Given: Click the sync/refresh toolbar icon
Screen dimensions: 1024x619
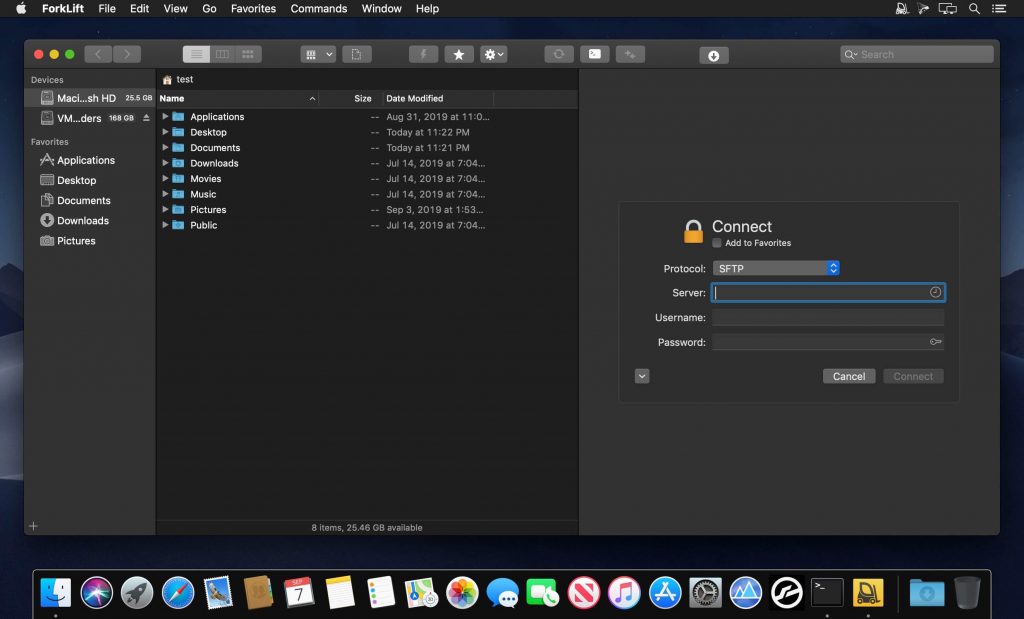Looking at the screenshot, I should (558, 54).
